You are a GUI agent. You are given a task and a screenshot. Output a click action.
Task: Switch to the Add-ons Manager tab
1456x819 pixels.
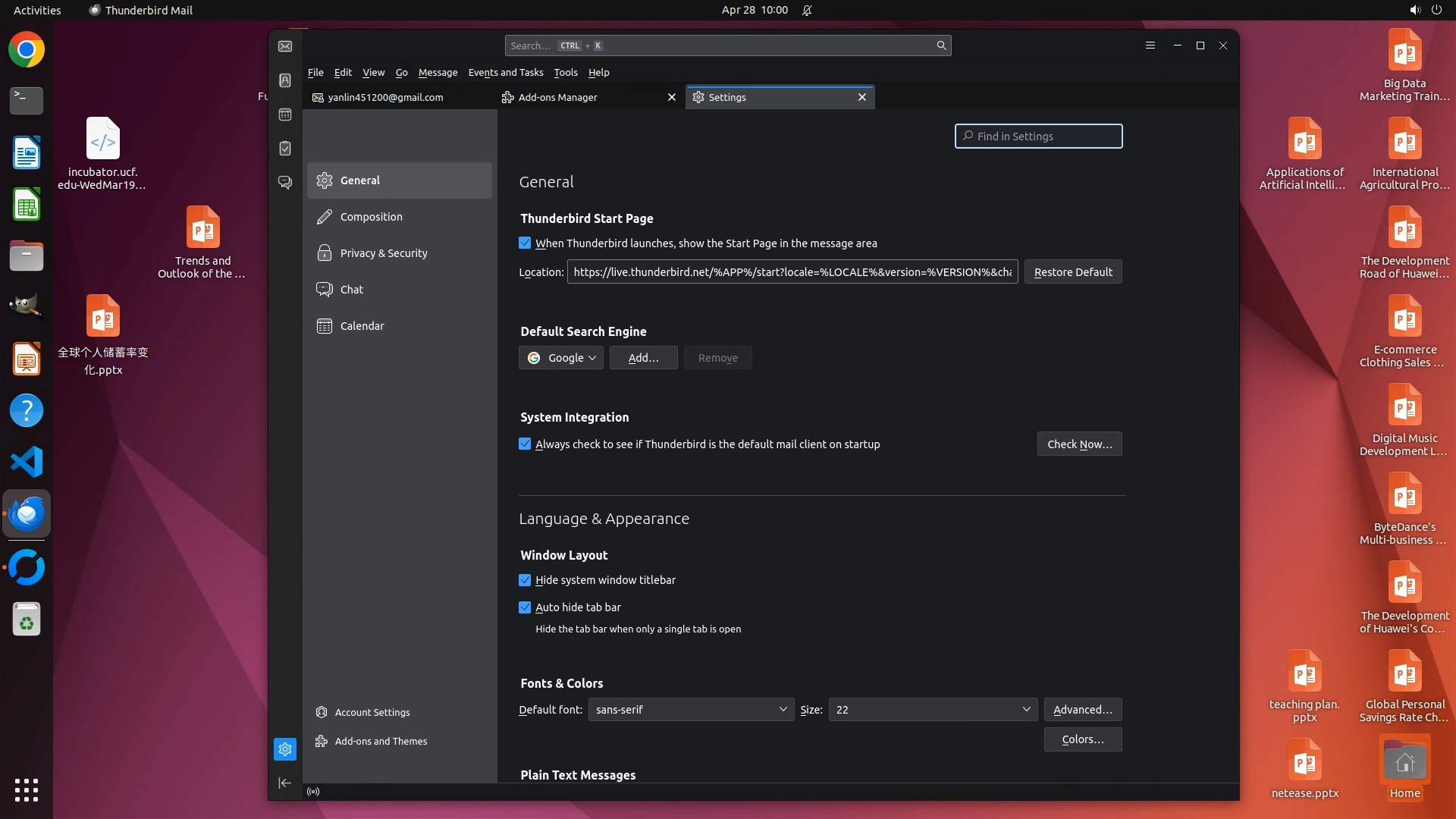tap(558, 97)
